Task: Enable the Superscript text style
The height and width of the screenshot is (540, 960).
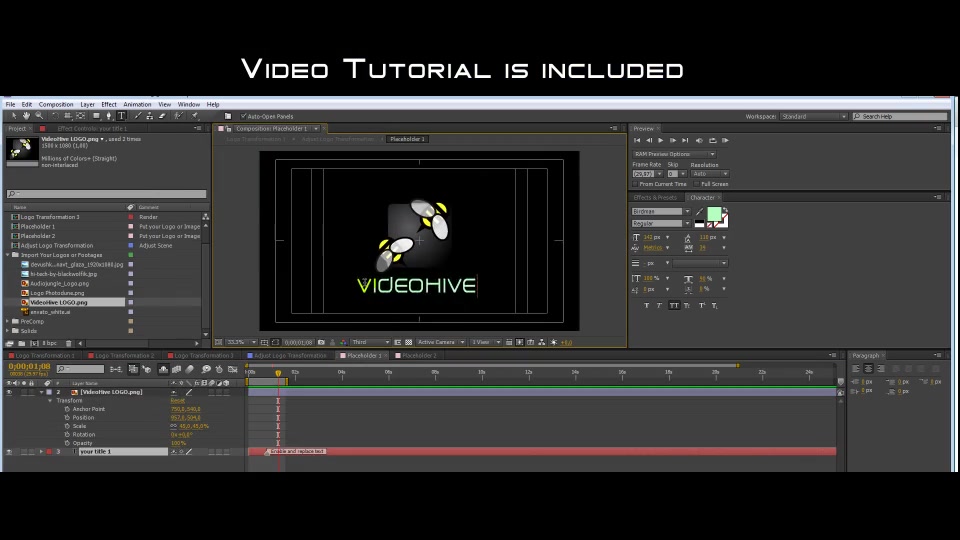Action: pyautogui.click(x=702, y=306)
